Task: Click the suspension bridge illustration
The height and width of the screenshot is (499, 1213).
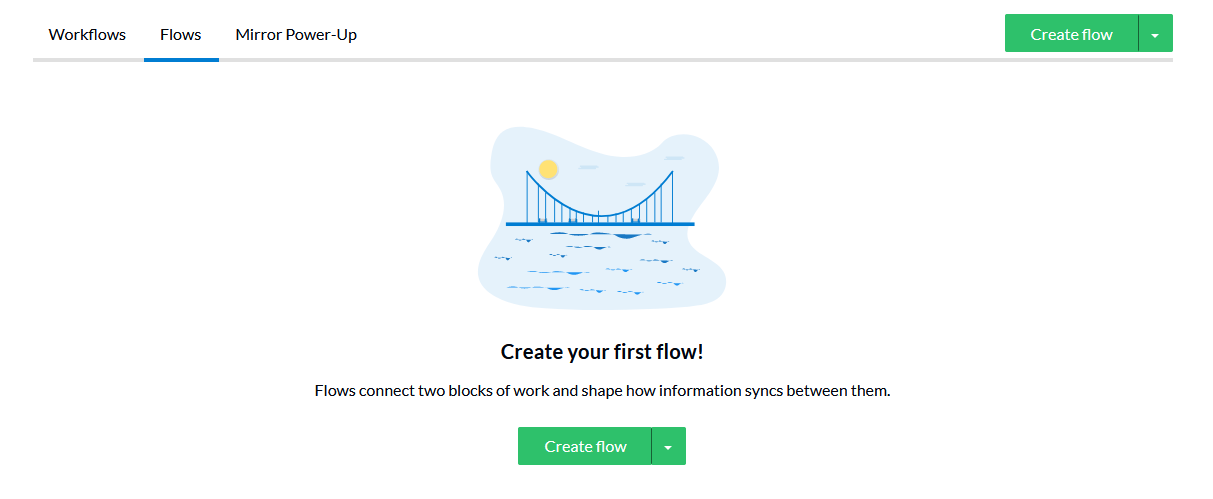Action: coord(600,198)
